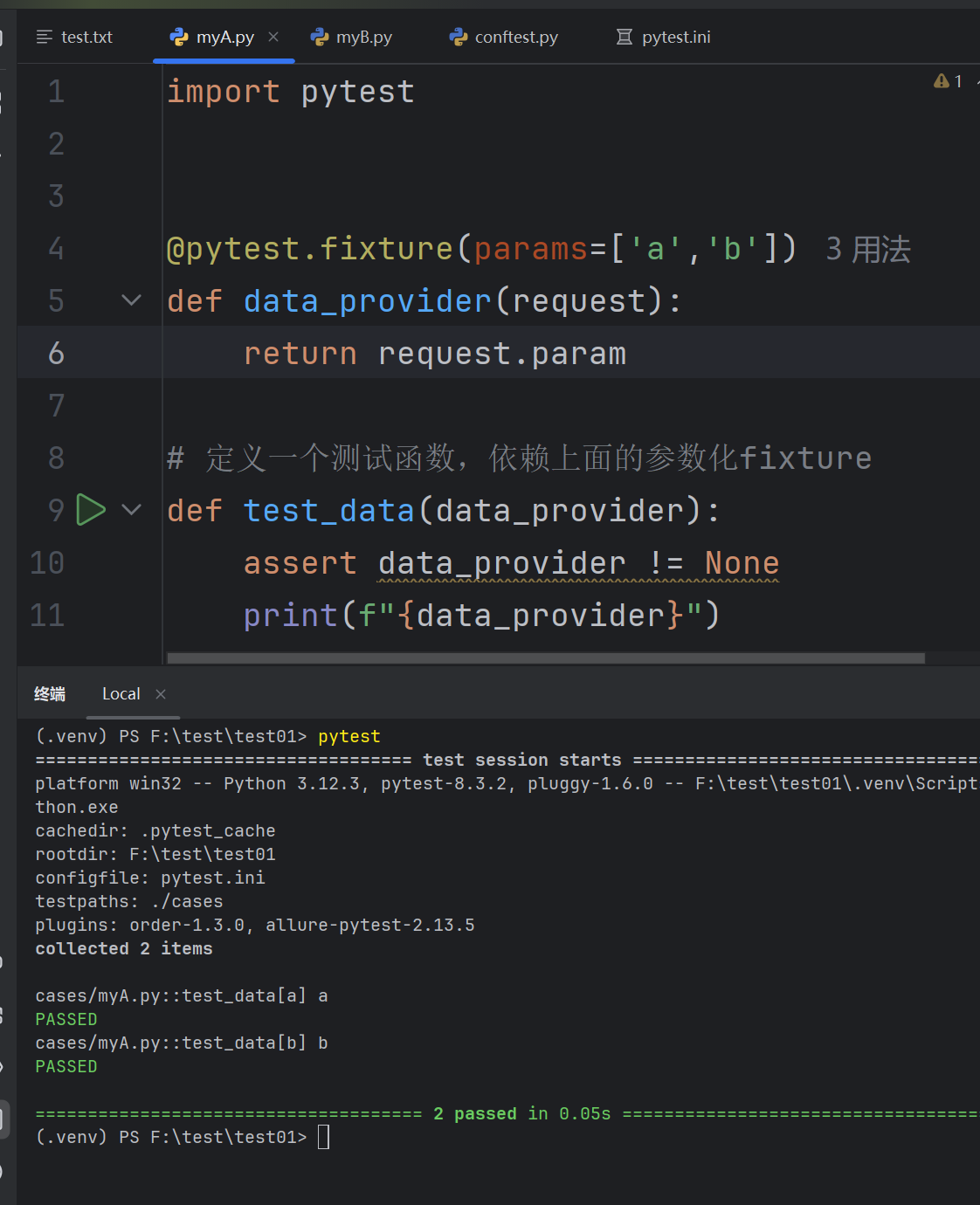Screen dimensions: 980x1205
Task: Click the 'cachedir: .pytest_cache' terminal line
Action: (155, 830)
